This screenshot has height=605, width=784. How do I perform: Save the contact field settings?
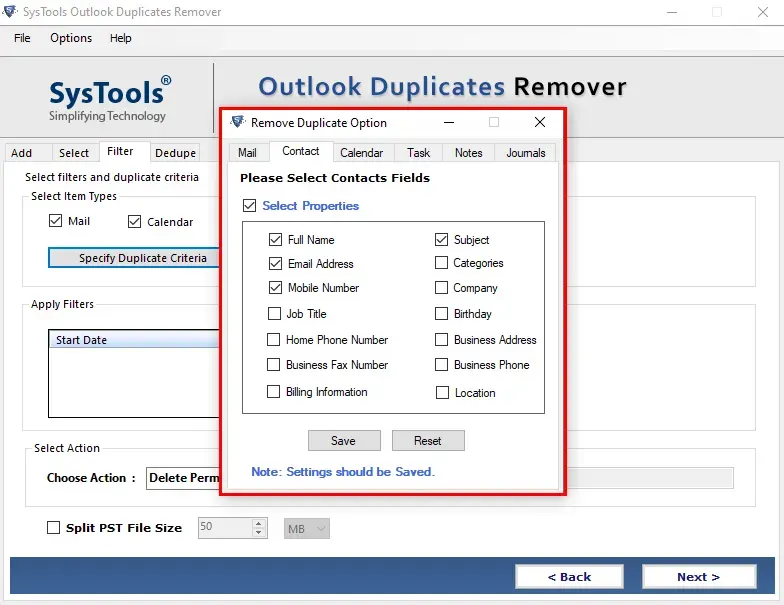click(344, 440)
